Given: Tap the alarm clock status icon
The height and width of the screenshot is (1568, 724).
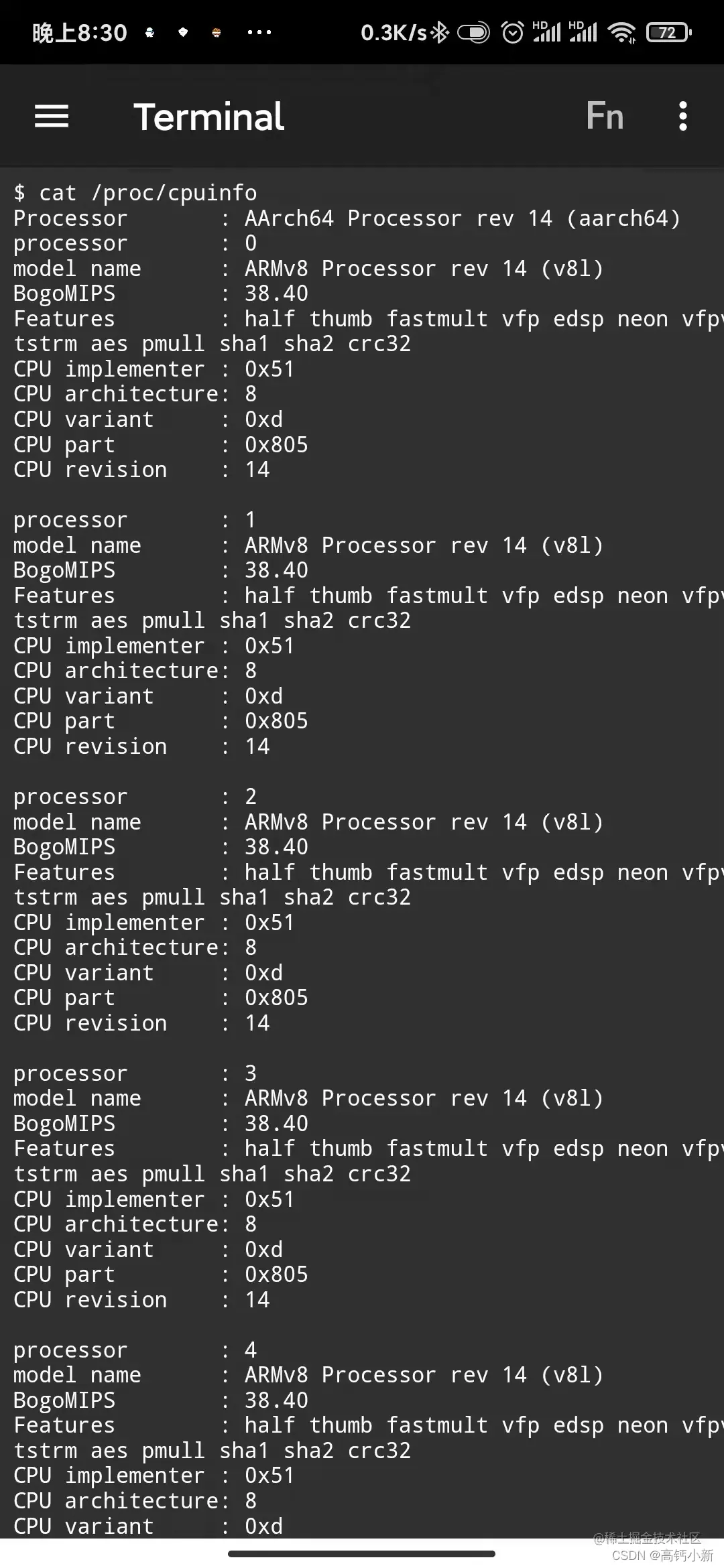Looking at the screenshot, I should [512, 32].
